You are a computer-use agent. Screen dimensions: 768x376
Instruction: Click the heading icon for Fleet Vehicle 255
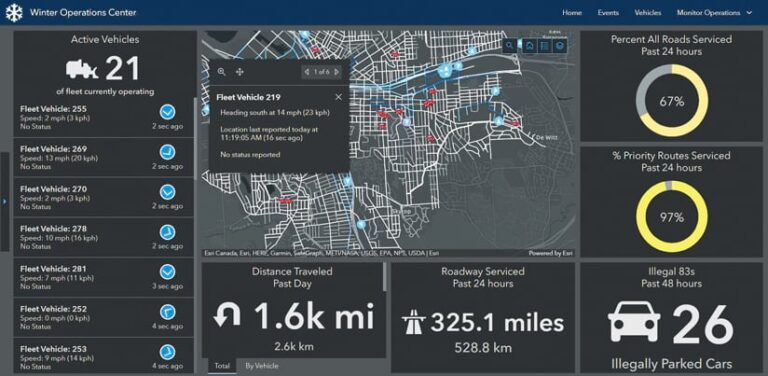[168, 112]
